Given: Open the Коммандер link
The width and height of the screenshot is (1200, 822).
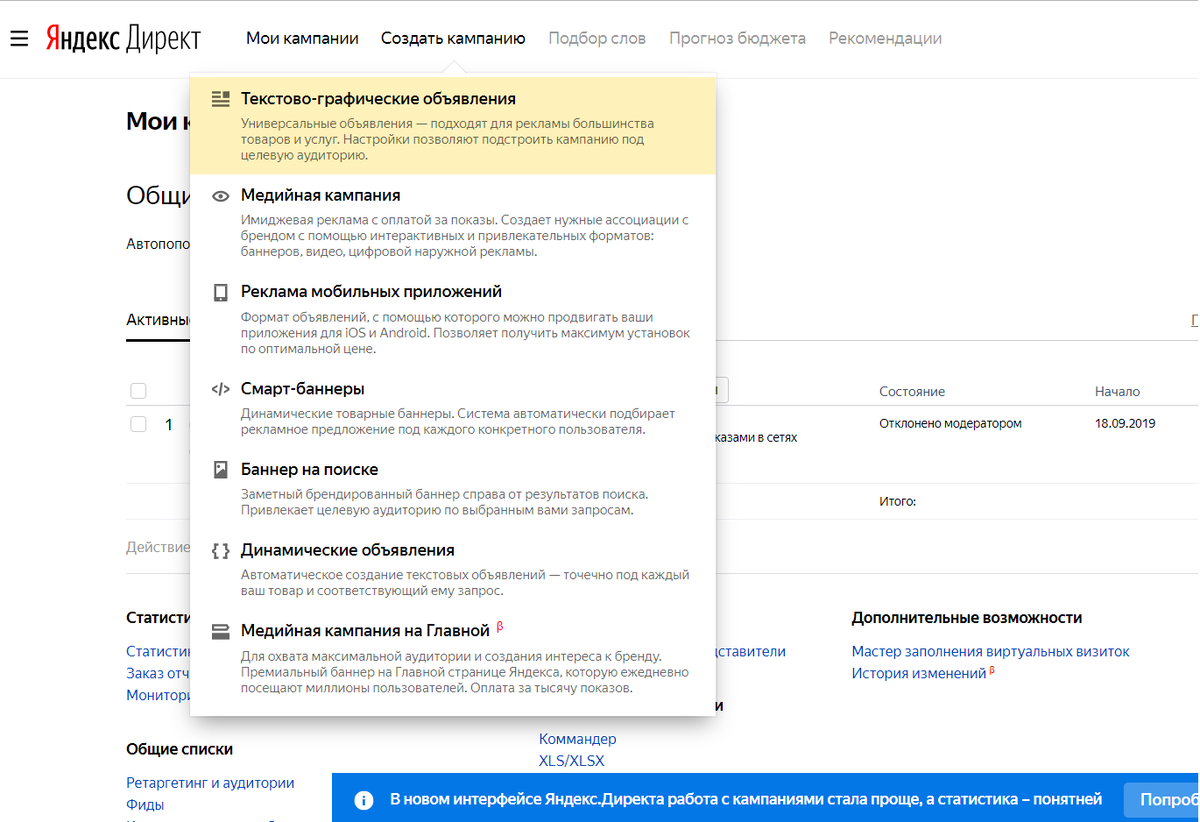Looking at the screenshot, I should (578, 739).
